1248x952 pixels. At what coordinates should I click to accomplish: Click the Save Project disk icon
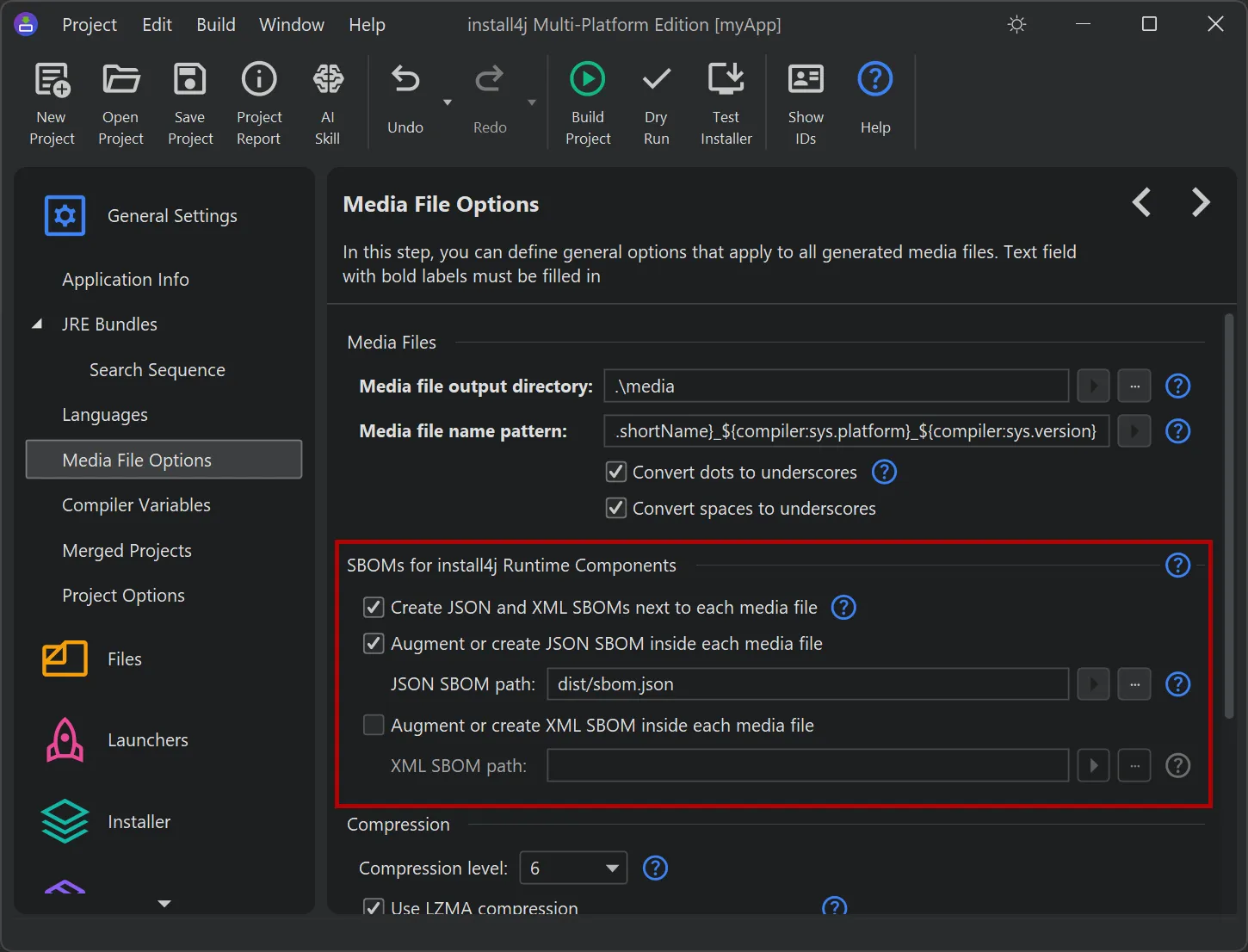click(189, 80)
